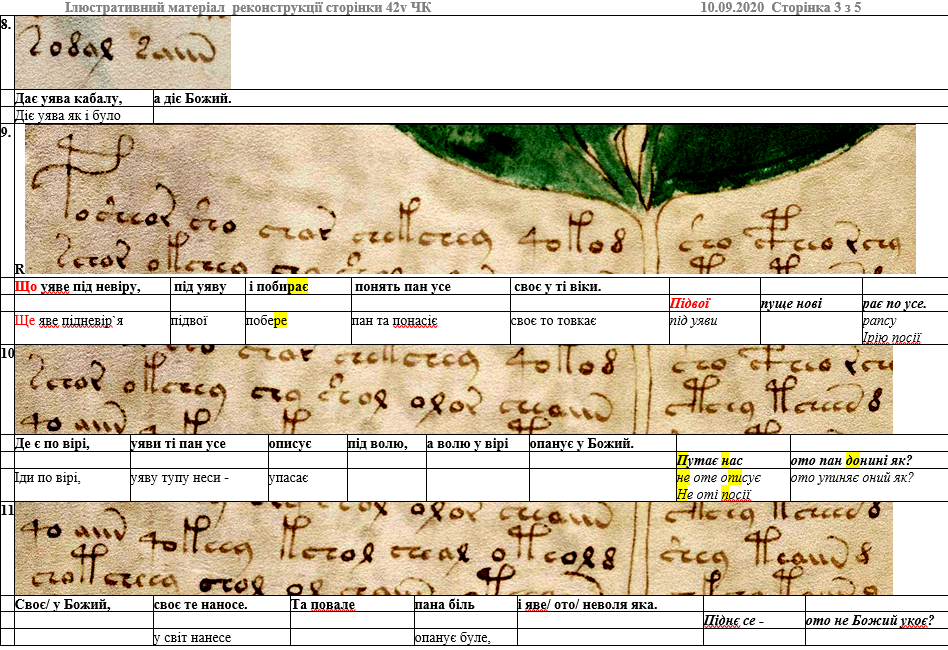Click the red italic word 'Підвої'
The width and height of the screenshot is (948, 650).
click(x=690, y=304)
